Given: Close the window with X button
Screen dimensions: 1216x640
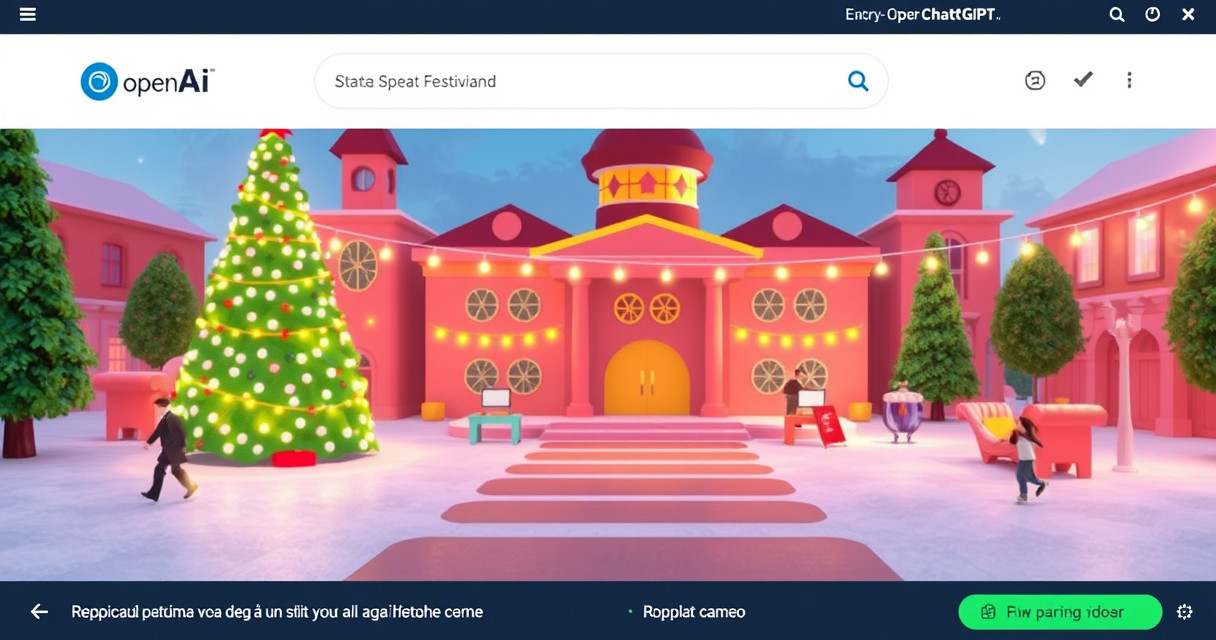Looking at the screenshot, I should point(1188,15).
